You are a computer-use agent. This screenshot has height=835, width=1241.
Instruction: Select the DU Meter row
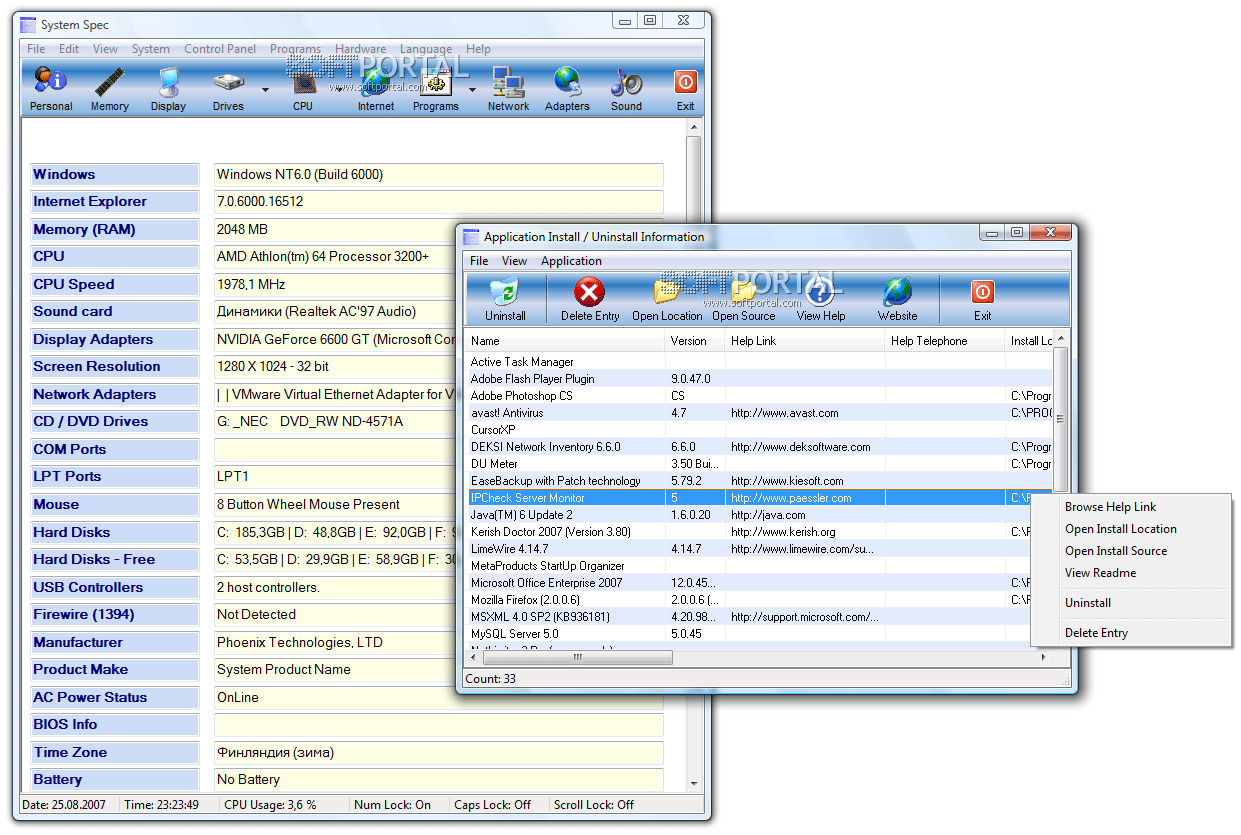760,464
